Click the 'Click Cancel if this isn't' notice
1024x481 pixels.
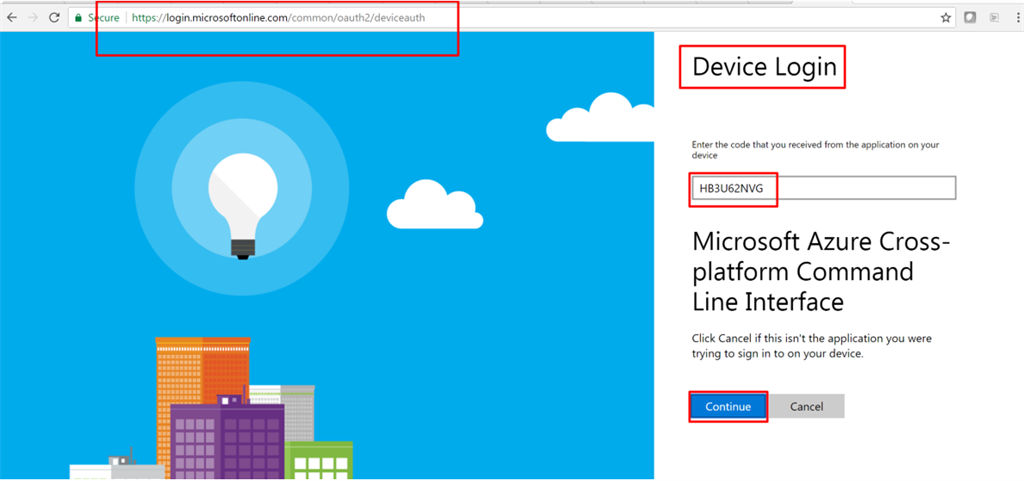click(812, 347)
